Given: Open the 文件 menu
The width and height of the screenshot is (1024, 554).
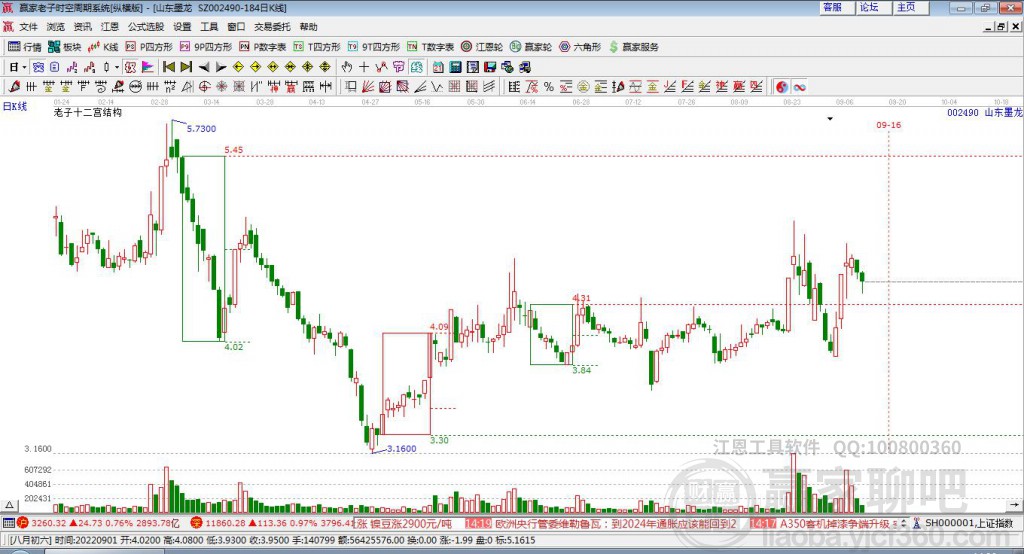Looking at the screenshot, I should (28, 27).
